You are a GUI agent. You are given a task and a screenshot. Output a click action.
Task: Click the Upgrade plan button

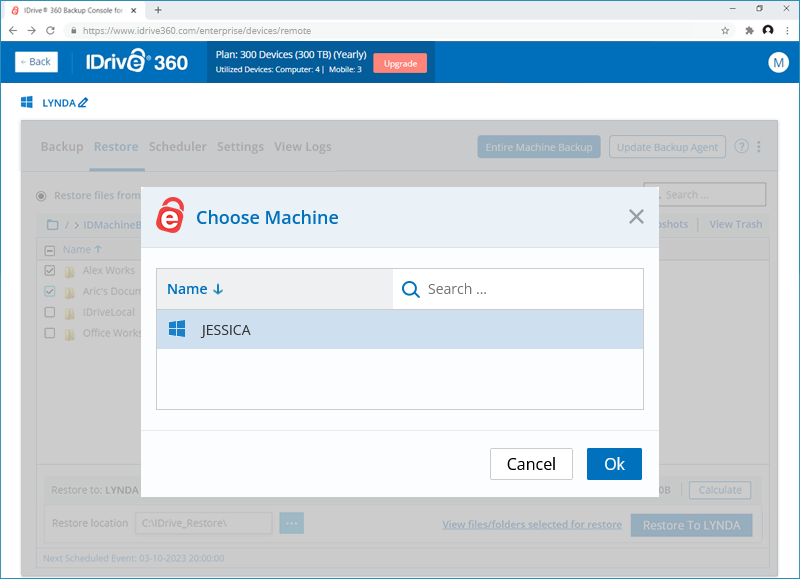pyautogui.click(x=400, y=63)
